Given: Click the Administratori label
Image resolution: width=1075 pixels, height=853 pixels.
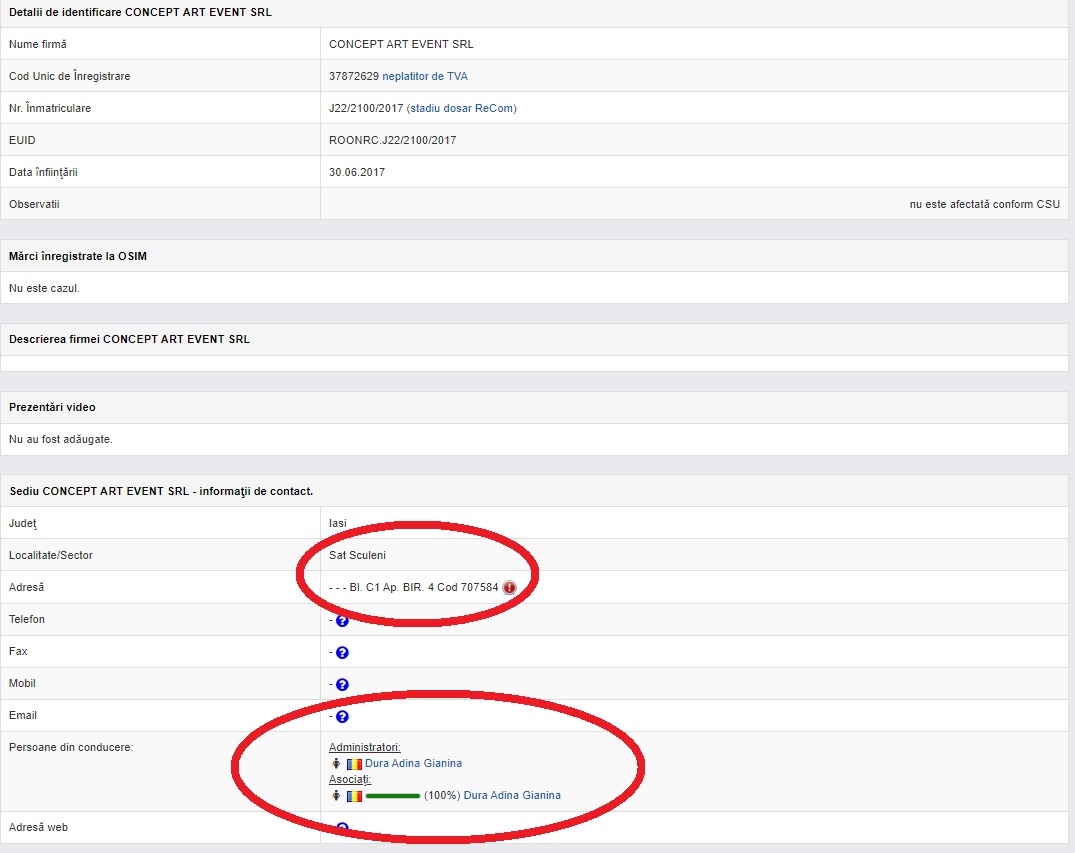Looking at the screenshot, I should tap(365, 747).
